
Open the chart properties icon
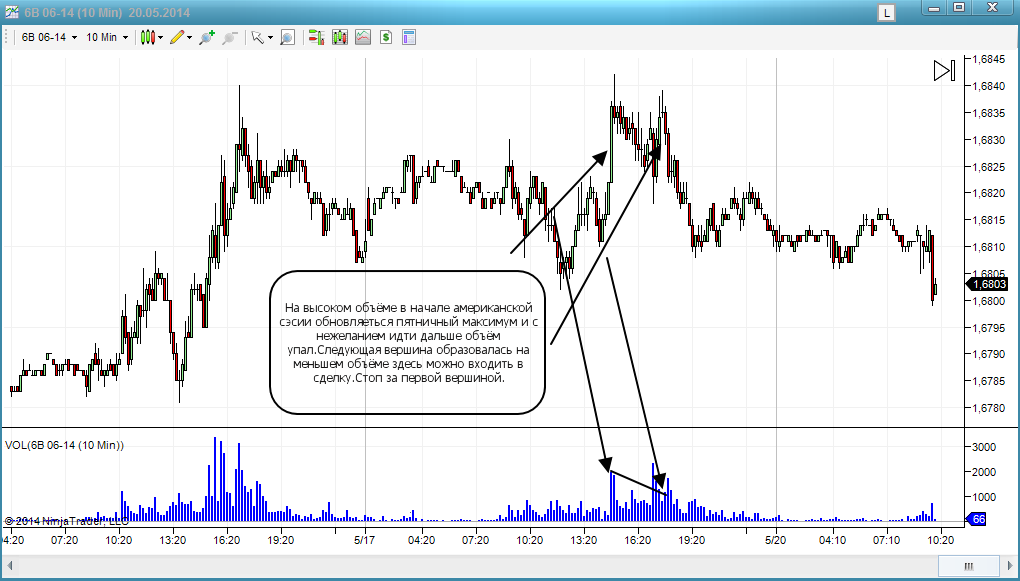(x=409, y=37)
